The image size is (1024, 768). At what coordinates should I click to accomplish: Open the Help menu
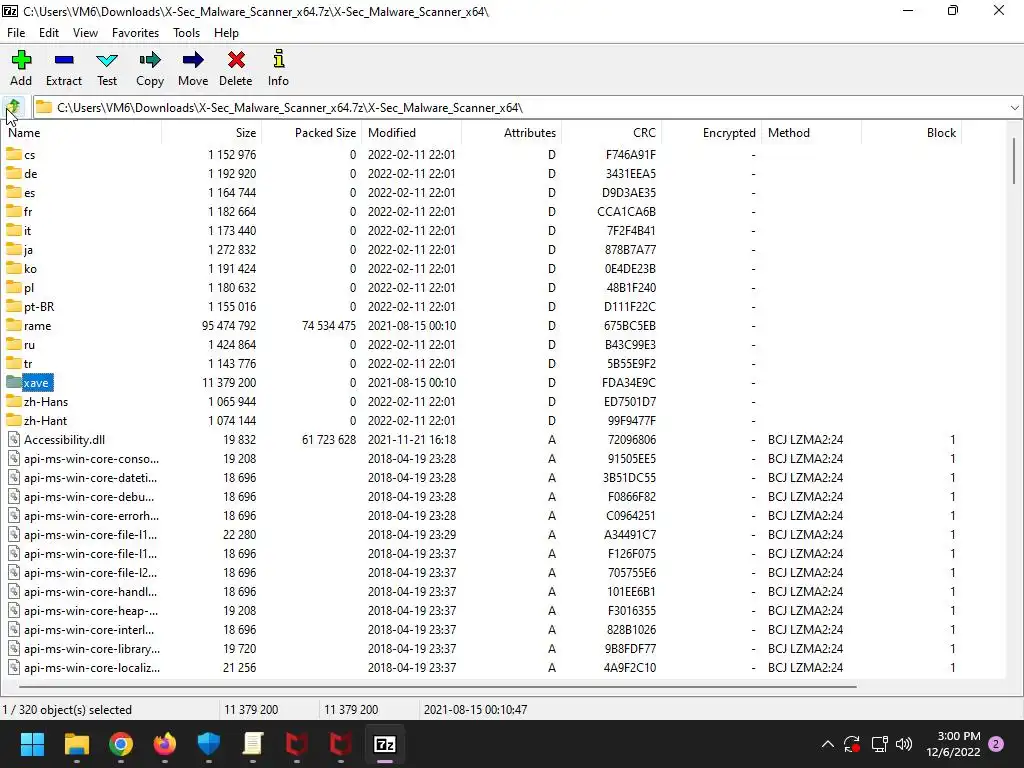(227, 33)
